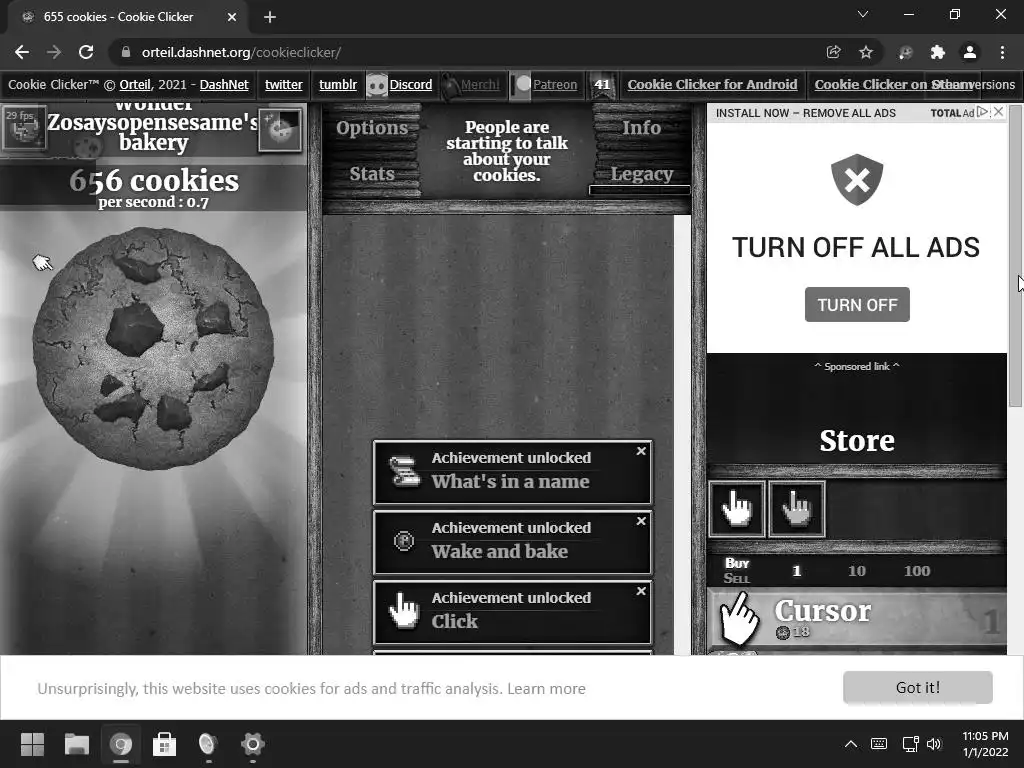Open the Chrome profile icon
Screen dimensions: 1024x768
(x=970, y=52)
